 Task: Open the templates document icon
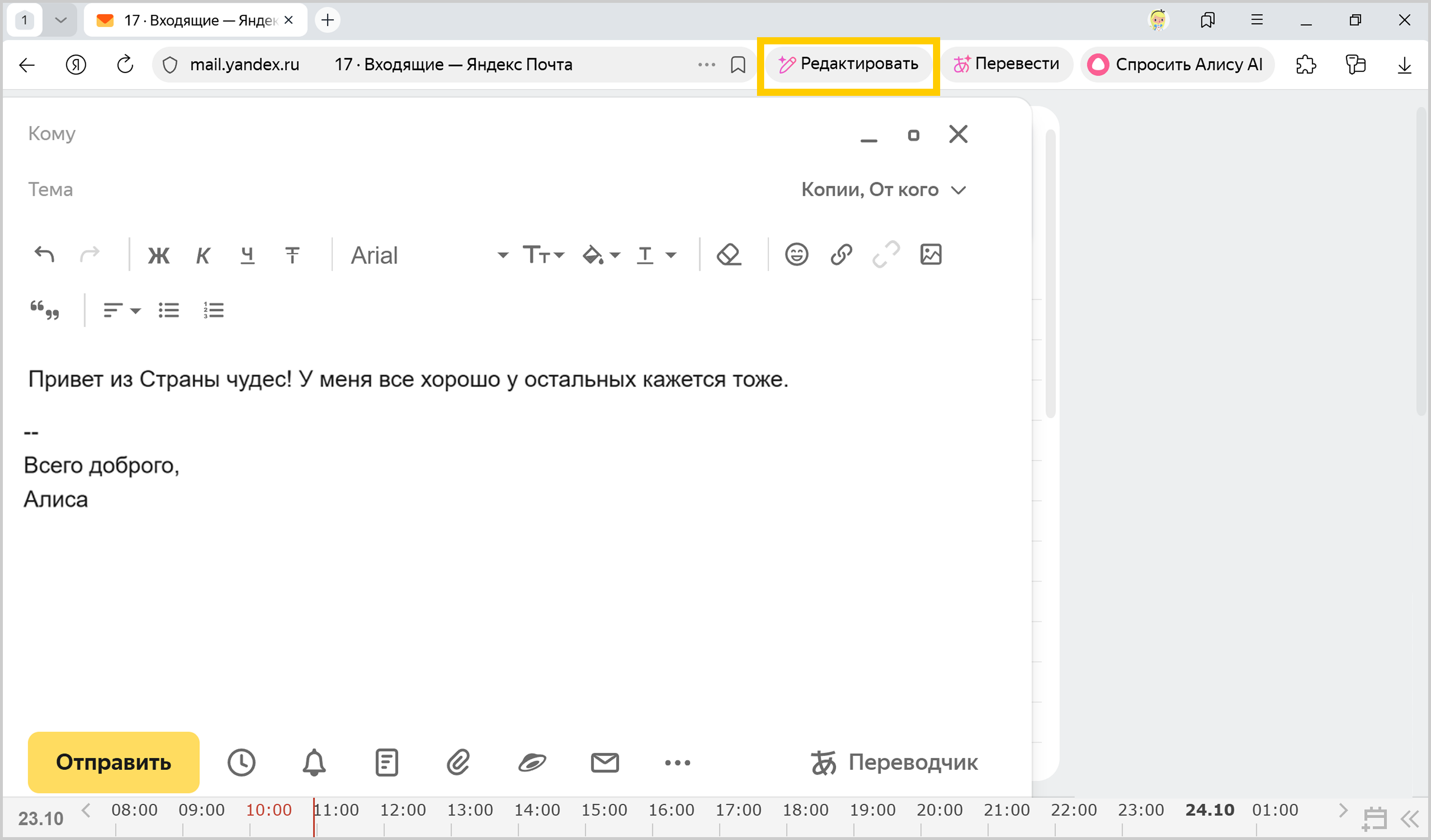(387, 762)
